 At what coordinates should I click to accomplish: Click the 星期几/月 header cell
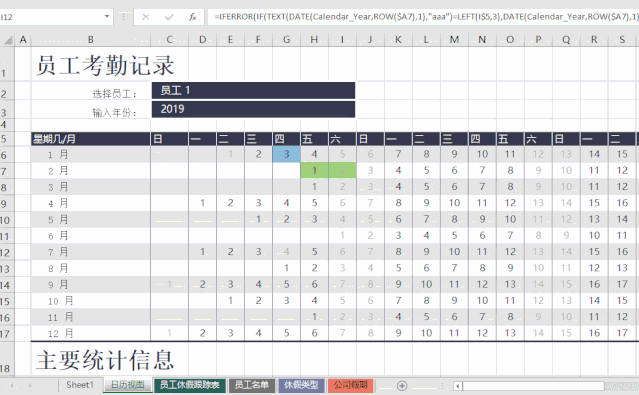click(x=90, y=139)
